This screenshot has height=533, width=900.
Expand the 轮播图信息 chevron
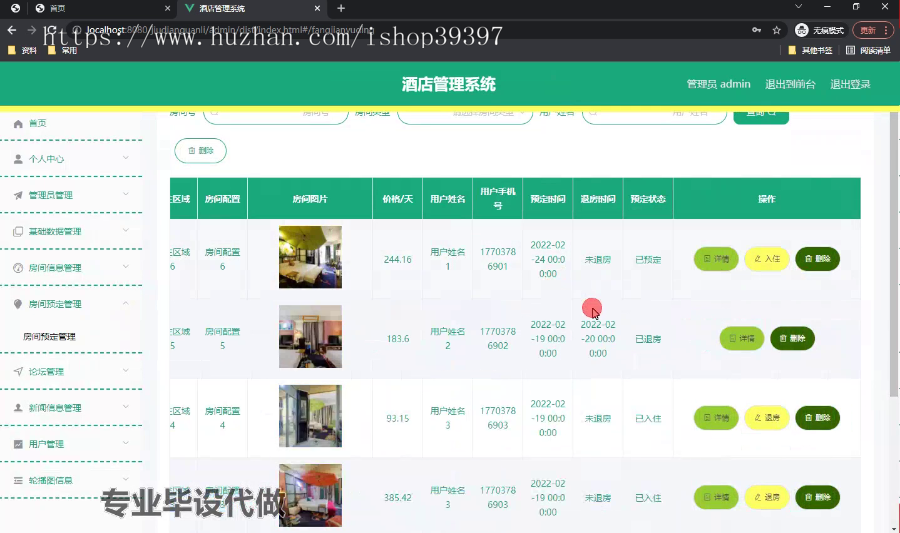pyautogui.click(x=126, y=479)
